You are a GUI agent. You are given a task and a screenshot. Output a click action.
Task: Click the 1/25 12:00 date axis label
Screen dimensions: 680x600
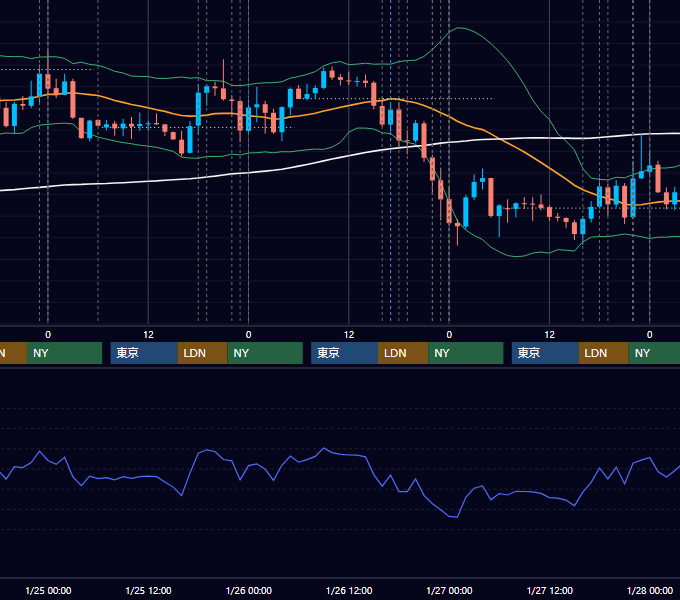click(x=148, y=590)
